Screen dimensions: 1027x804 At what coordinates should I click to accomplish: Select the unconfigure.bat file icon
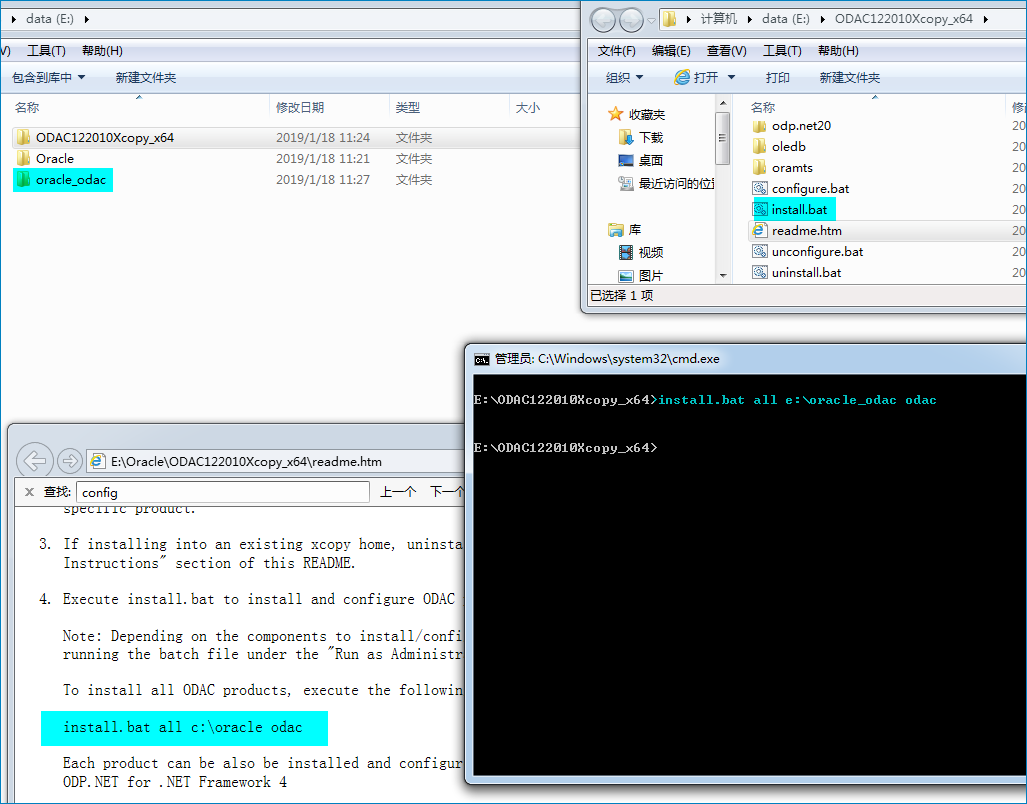(760, 251)
